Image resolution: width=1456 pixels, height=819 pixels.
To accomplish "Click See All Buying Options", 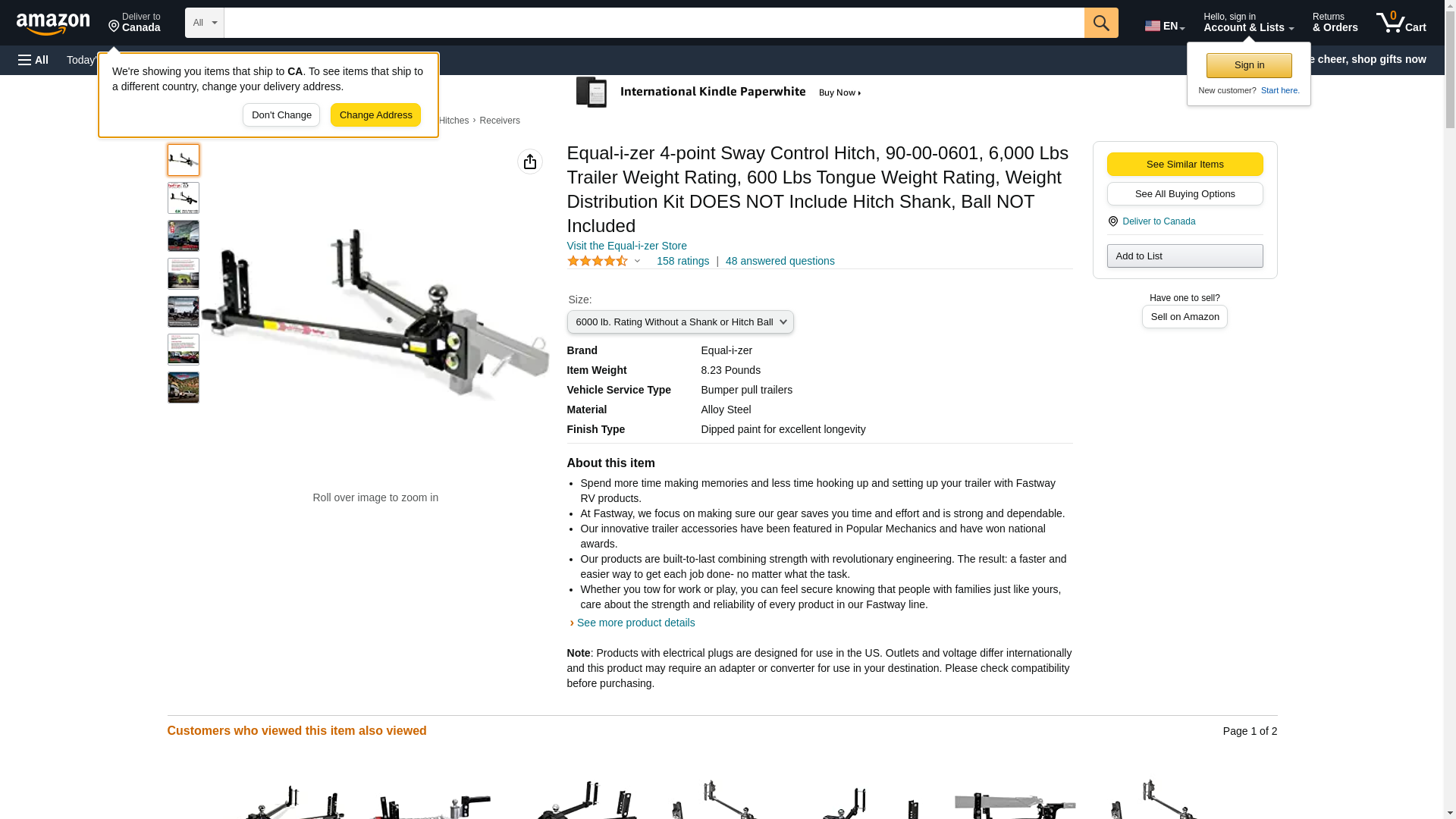I will click(1185, 193).
